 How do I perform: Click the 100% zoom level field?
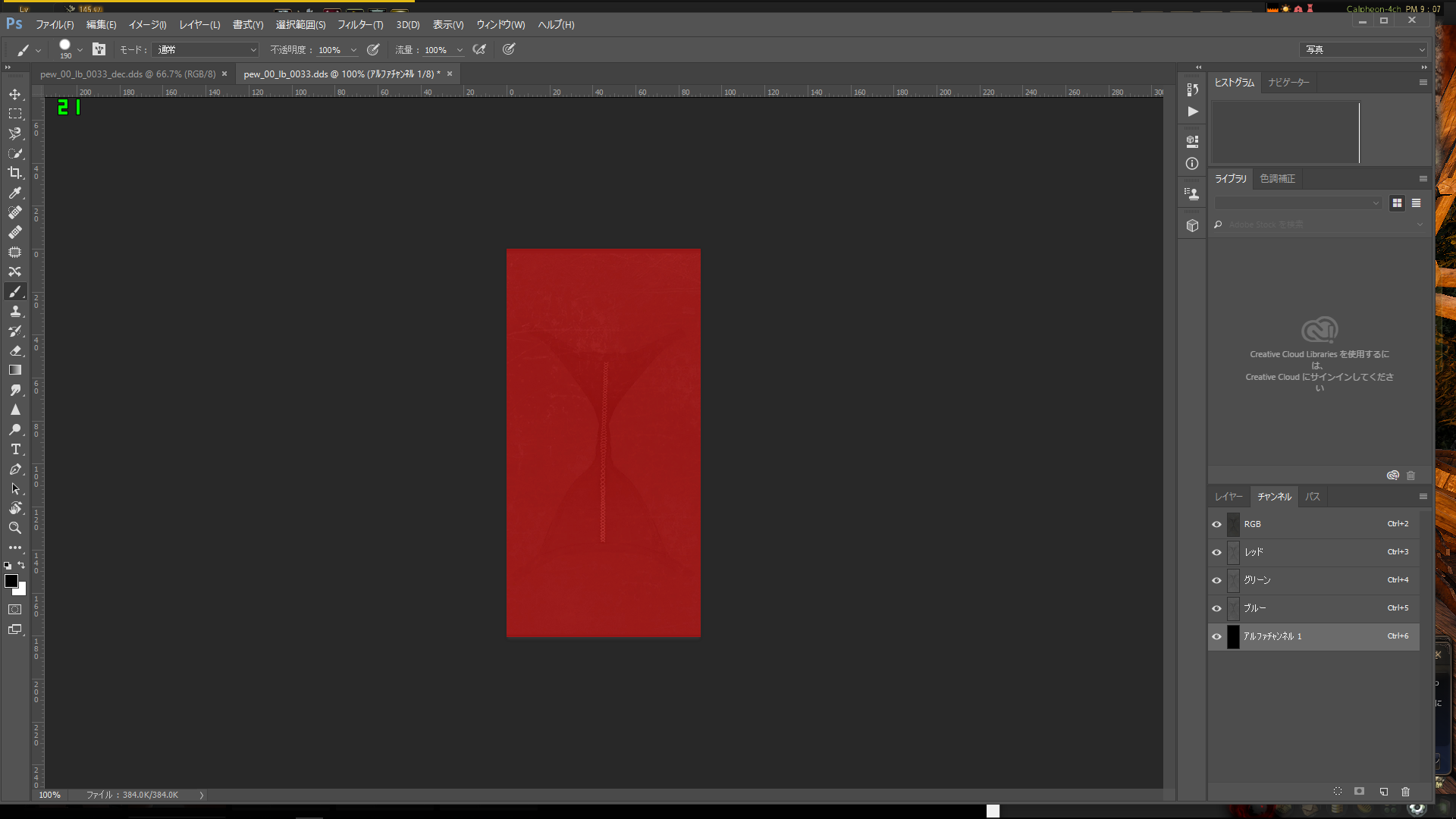coord(50,795)
